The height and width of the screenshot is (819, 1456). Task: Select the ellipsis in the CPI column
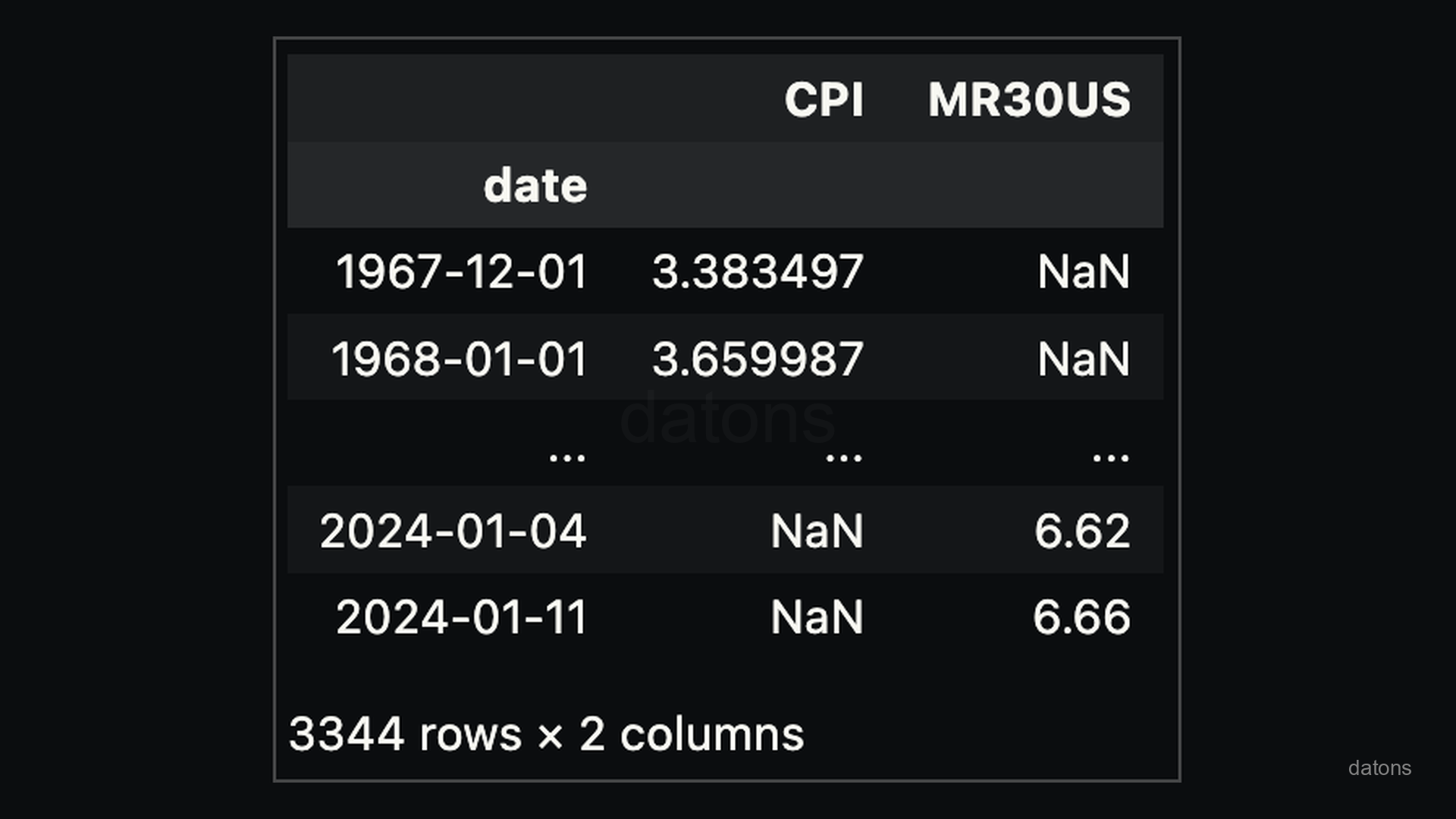[844, 456]
